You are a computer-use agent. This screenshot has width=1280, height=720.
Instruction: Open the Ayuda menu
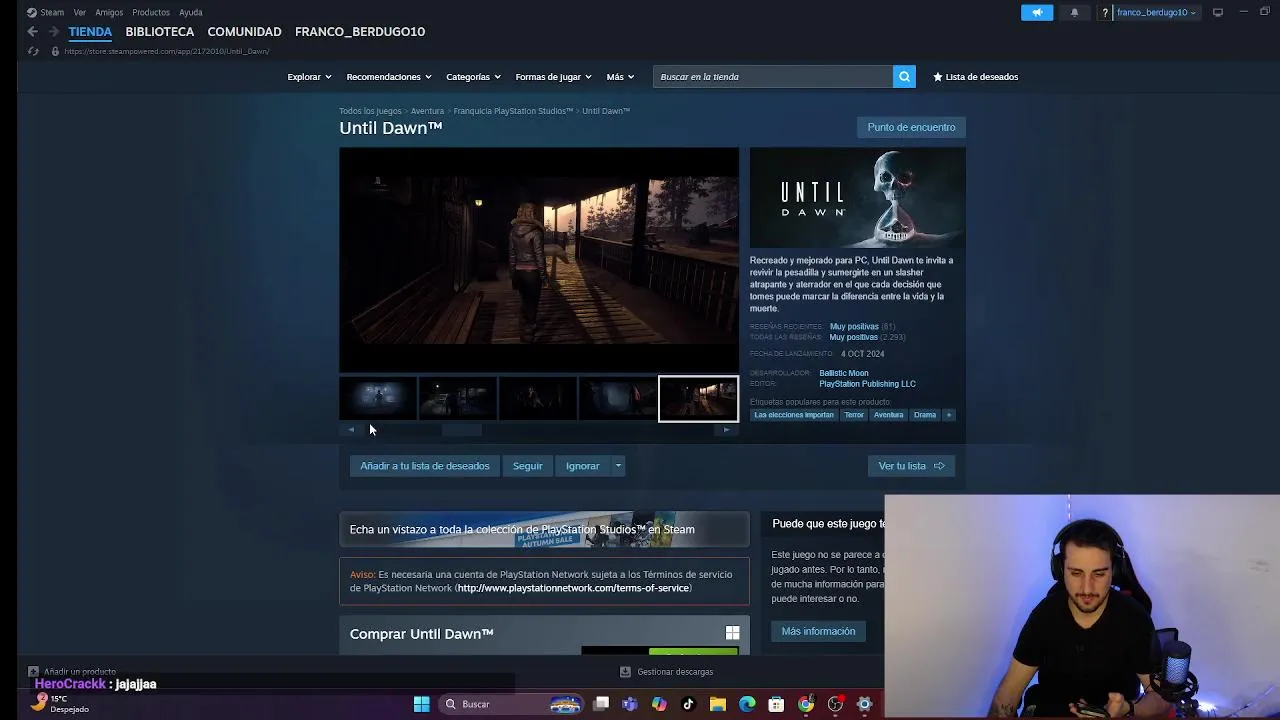pyautogui.click(x=191, y=12)
